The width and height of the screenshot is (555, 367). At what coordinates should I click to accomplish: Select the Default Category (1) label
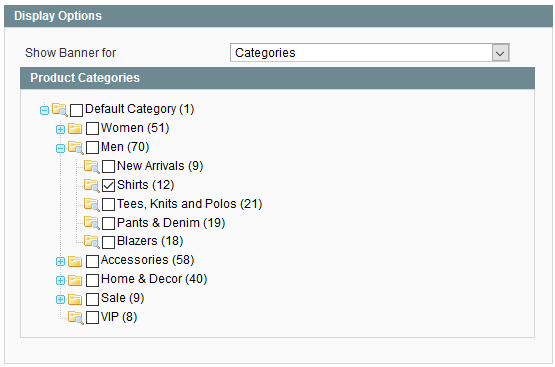click(x=139, y=109)
